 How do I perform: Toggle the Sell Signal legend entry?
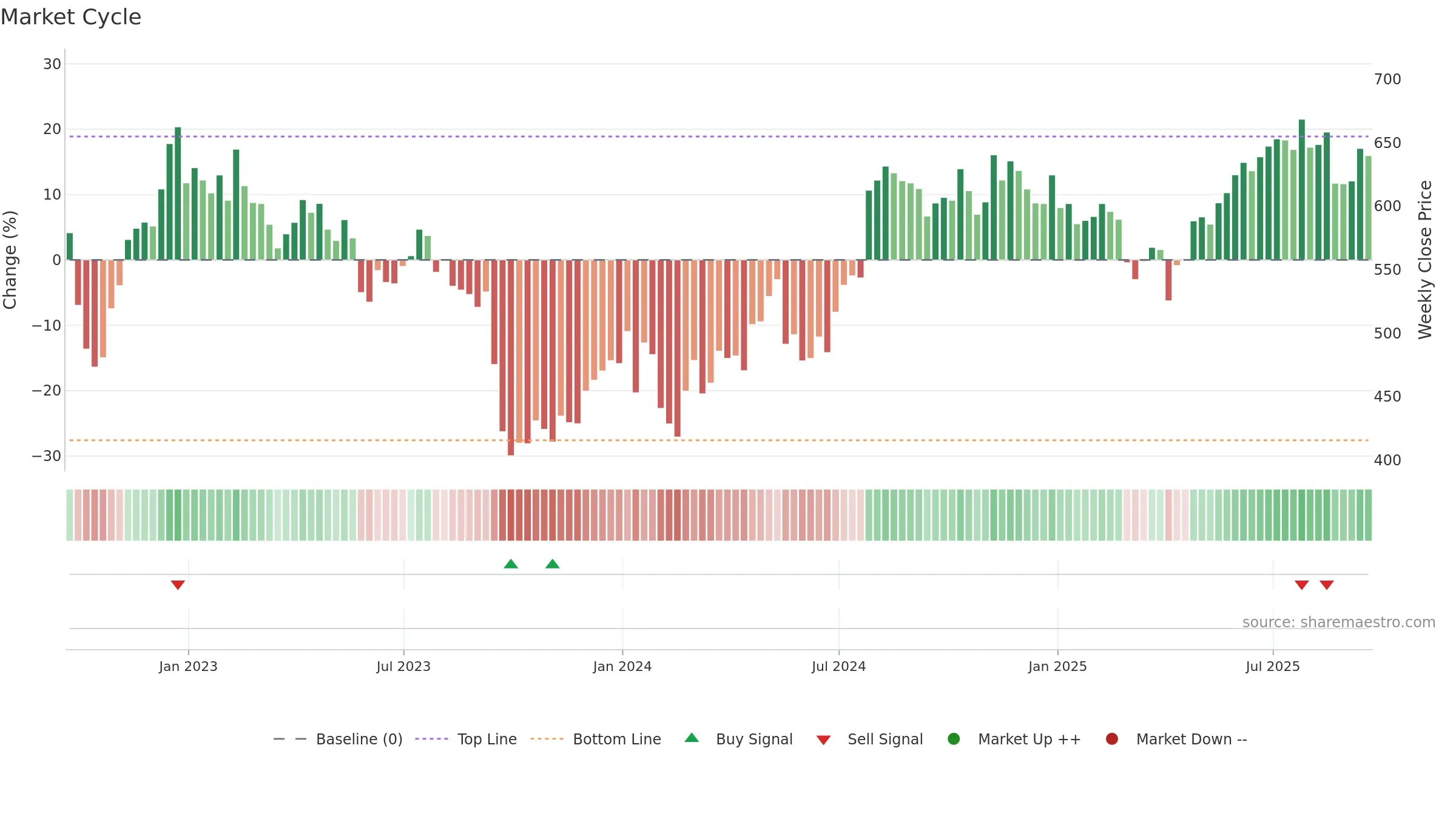[869, 739]
